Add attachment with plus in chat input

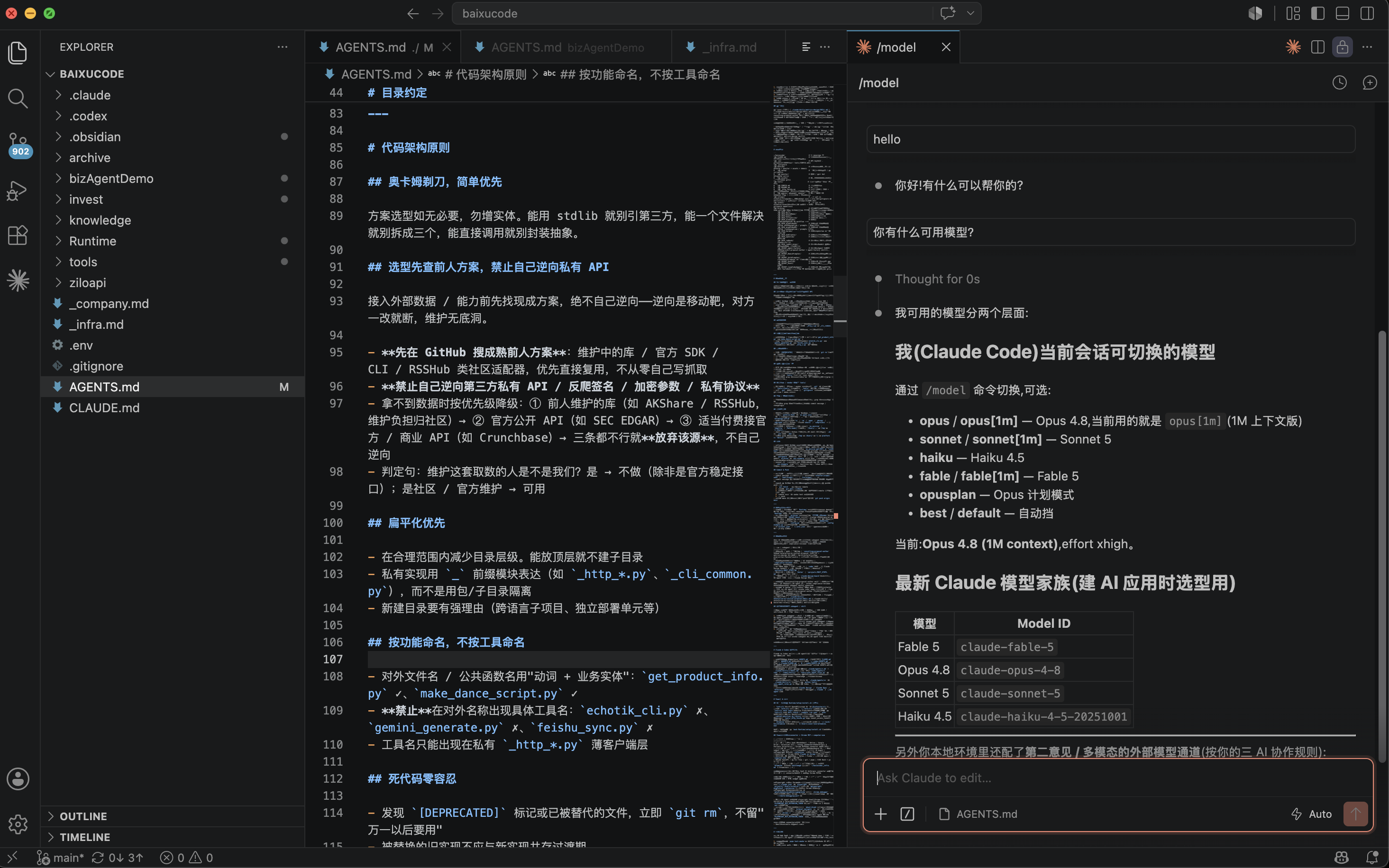pos(881,814)
